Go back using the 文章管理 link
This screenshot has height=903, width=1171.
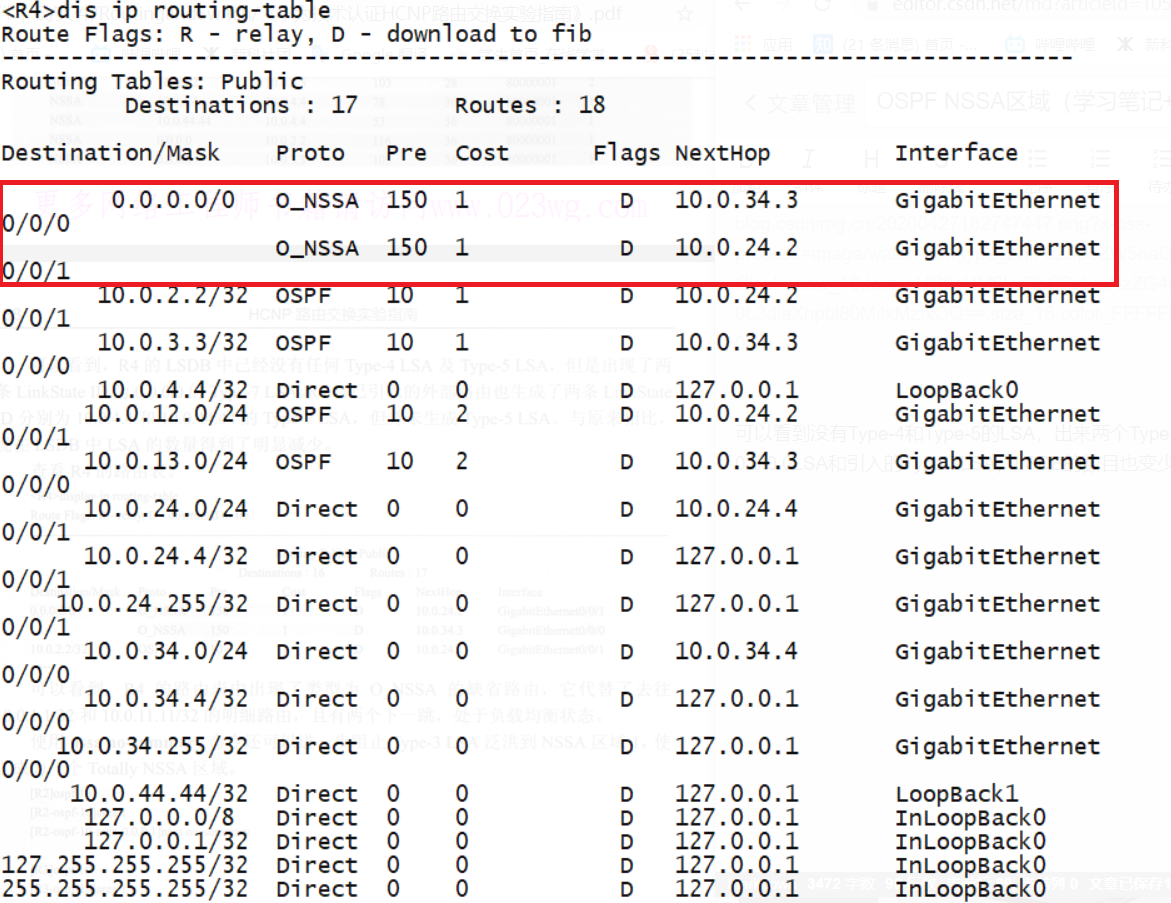point(805,101)
